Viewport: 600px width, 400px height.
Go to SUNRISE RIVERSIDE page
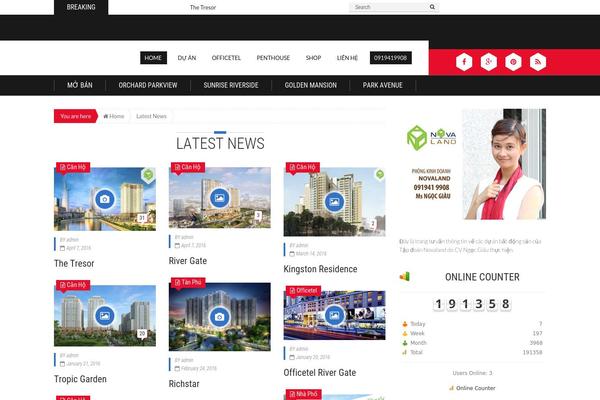click(231, 85)
